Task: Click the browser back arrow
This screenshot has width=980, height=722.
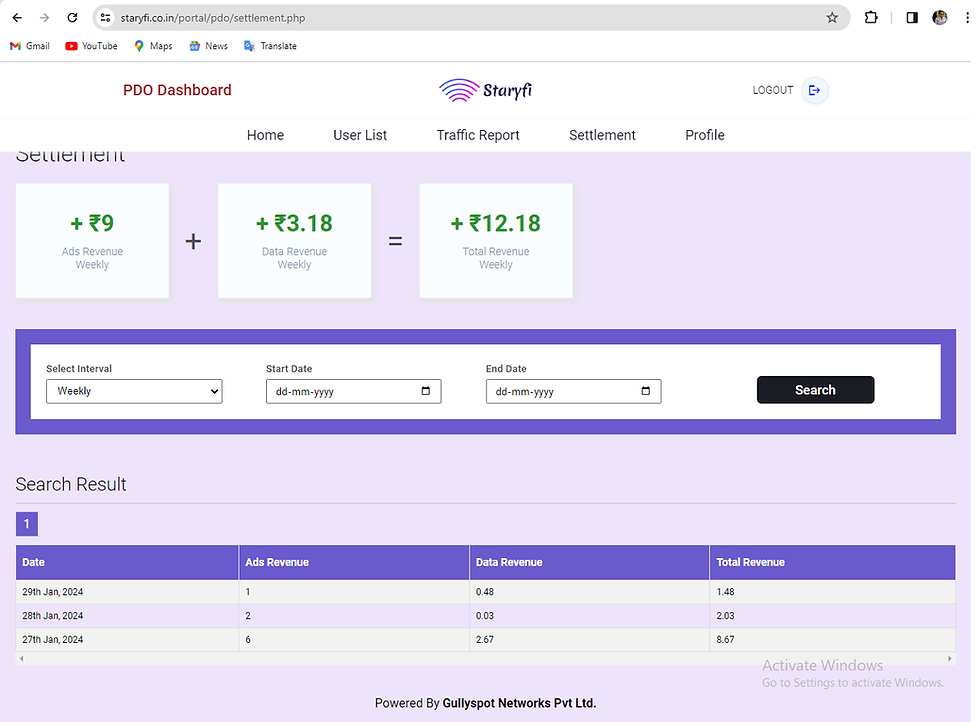Action: [16, 17]
